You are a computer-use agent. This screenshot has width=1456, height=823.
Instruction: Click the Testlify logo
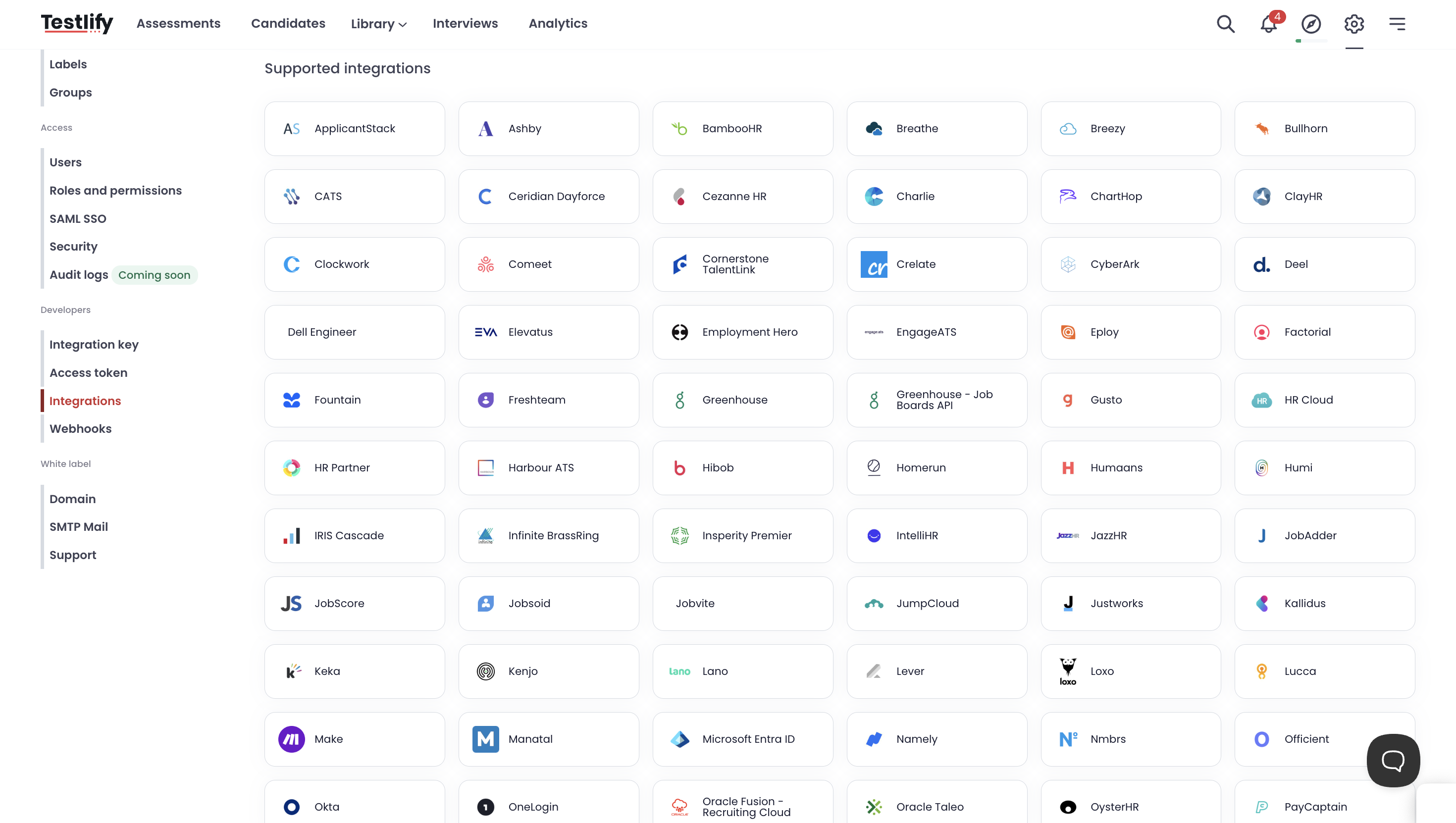77,24
